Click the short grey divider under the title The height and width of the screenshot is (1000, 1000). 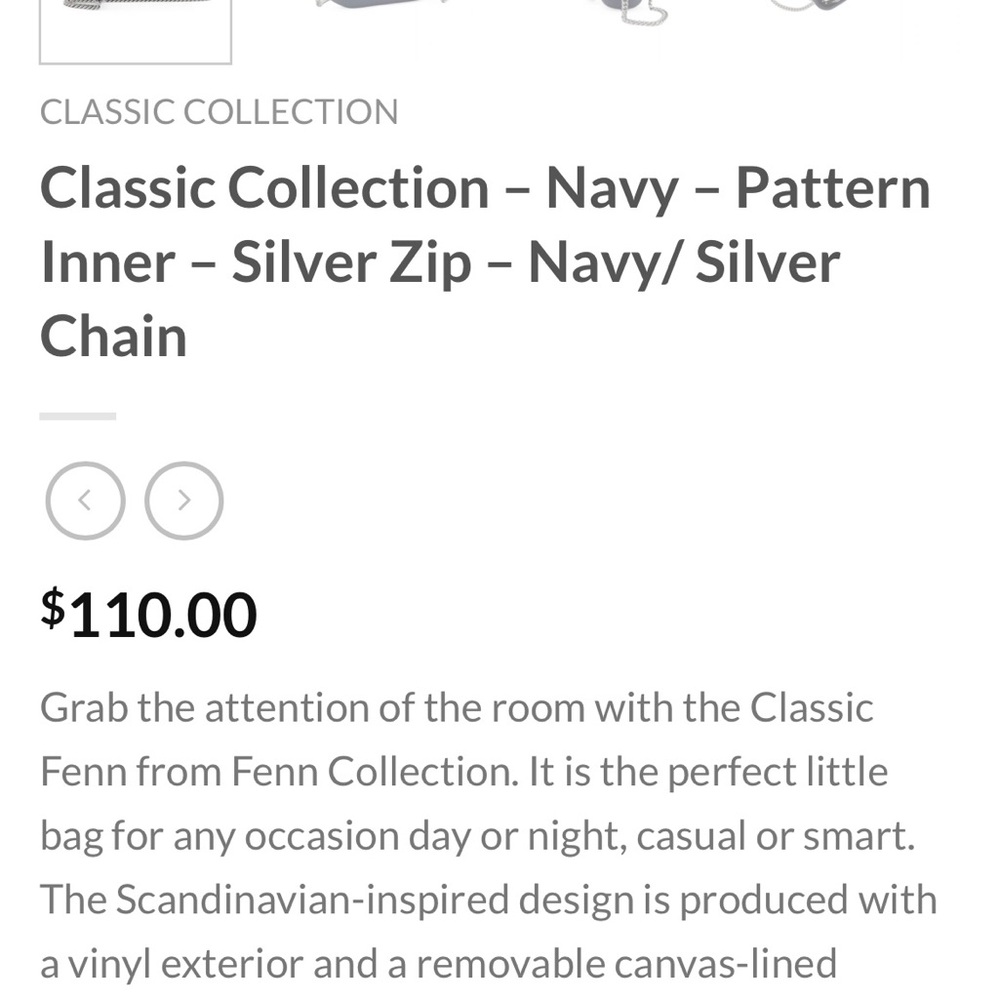click(78, 416)
